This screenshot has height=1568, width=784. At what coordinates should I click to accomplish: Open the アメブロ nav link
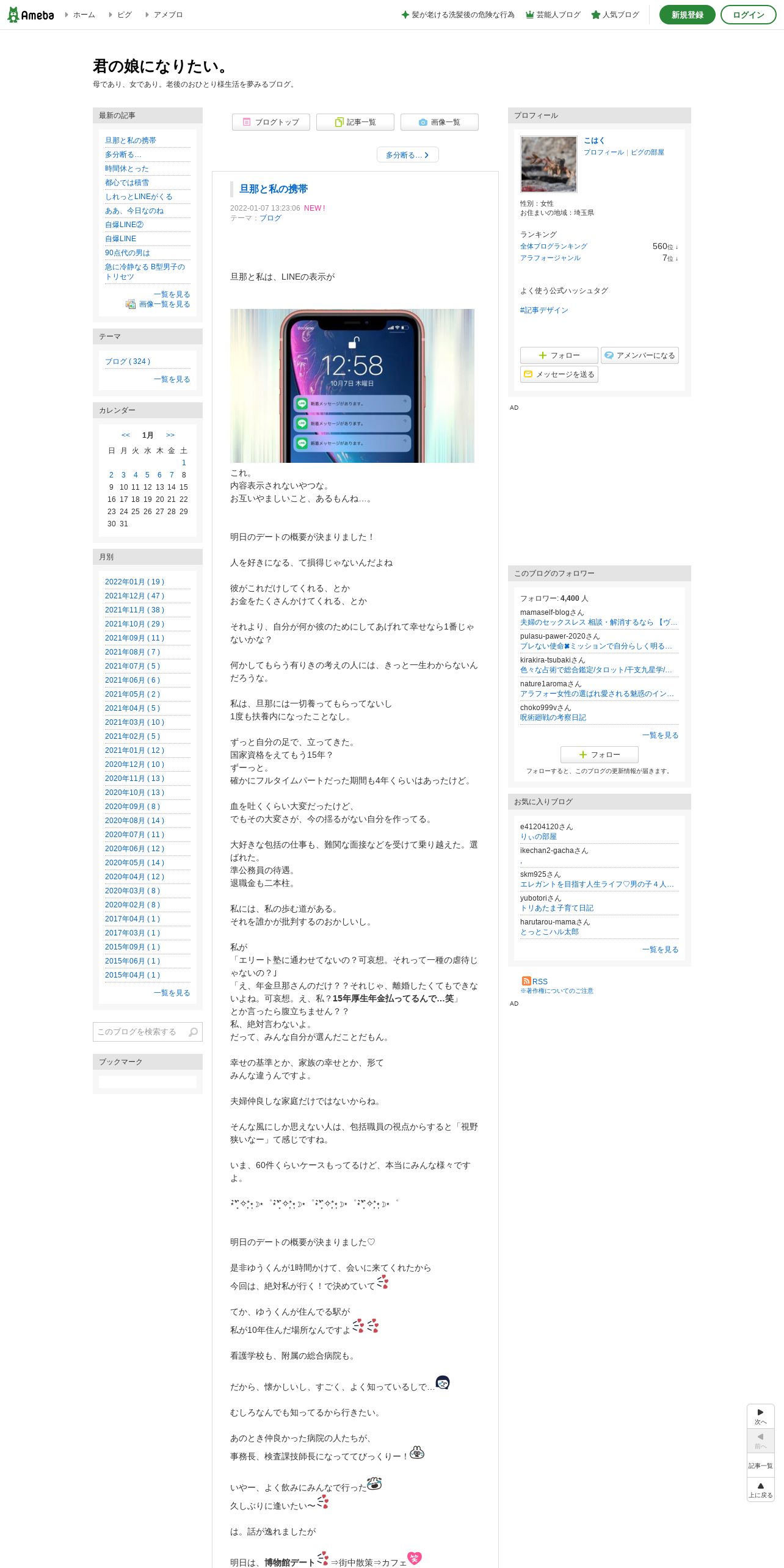coord(168,15)
